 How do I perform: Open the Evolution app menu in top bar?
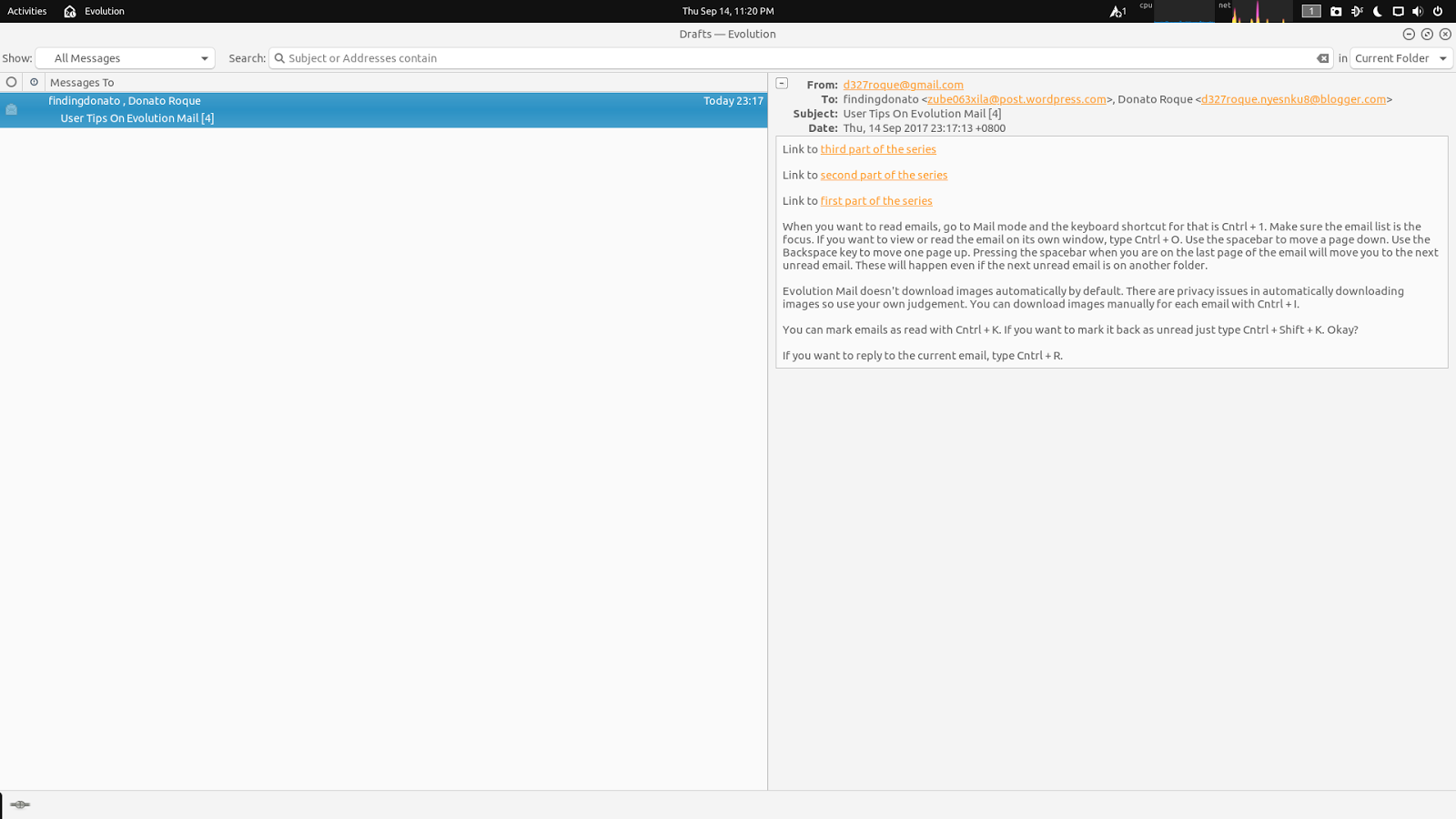tap(105, 11)
